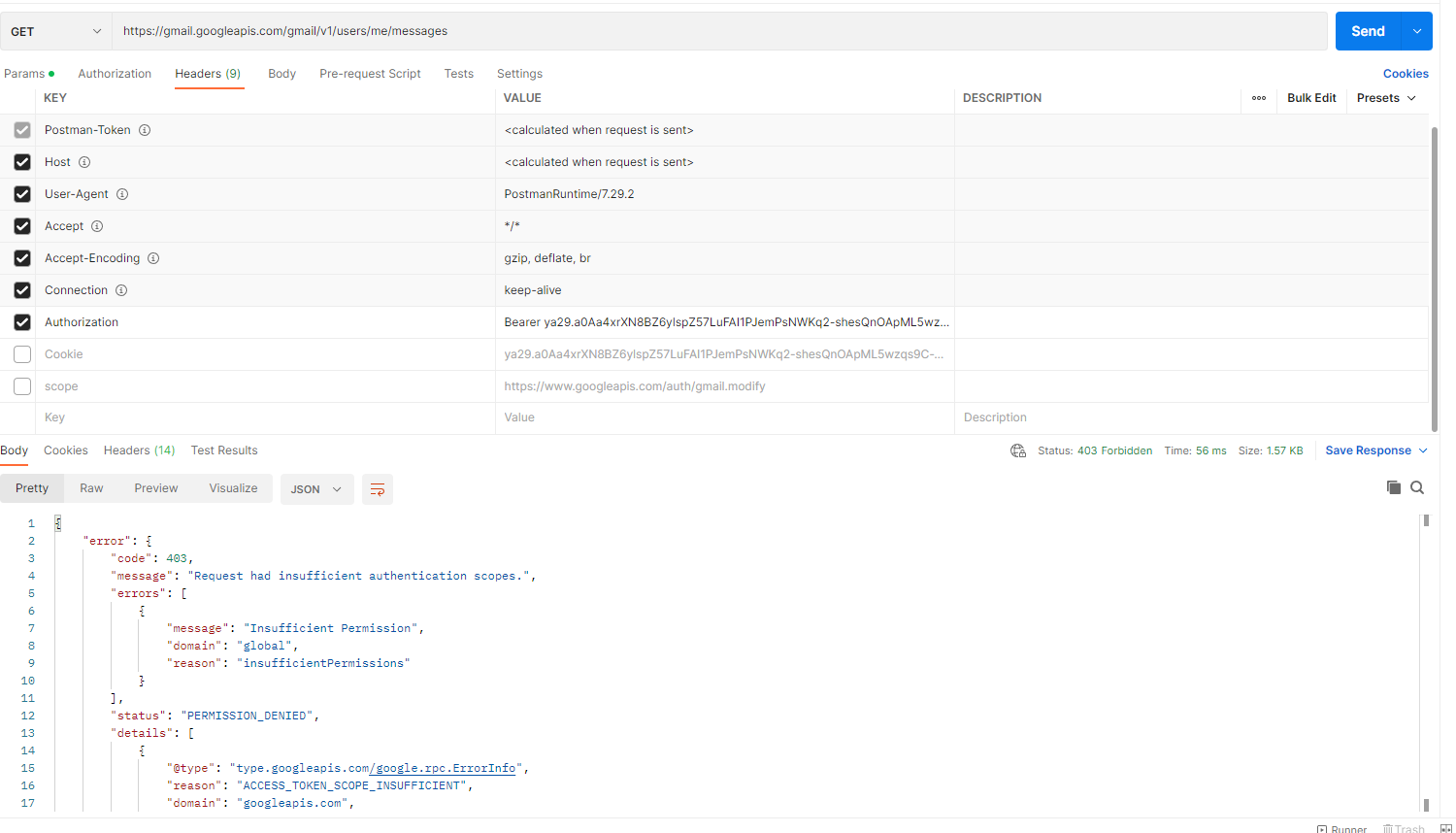Switch to the Visualize view
Image resolution: width=1456 pixels, height=833 pixels.
pos(233,488)
